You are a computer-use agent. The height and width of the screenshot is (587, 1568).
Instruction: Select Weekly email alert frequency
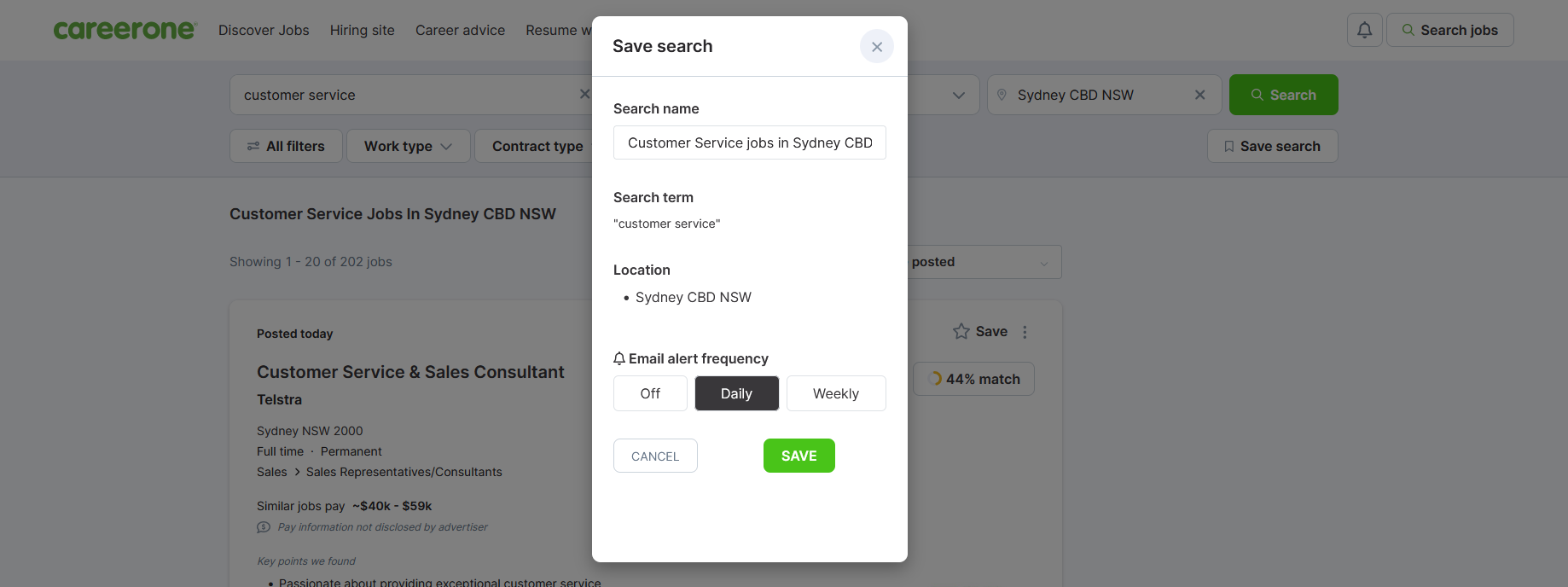pos(835,393)
